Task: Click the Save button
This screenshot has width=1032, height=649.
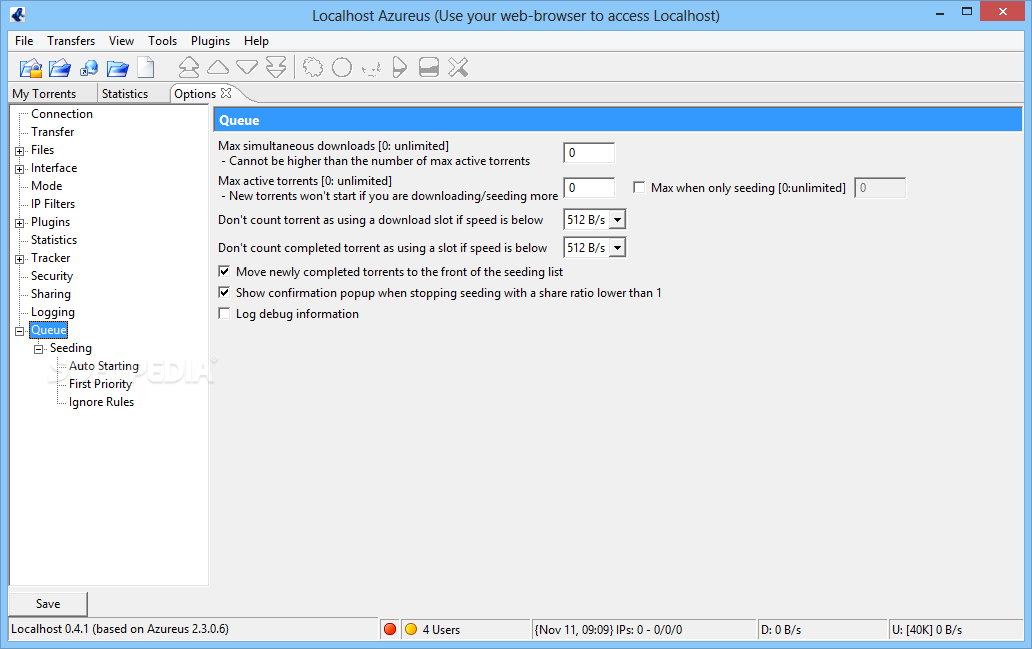Action: click(48, 604)
